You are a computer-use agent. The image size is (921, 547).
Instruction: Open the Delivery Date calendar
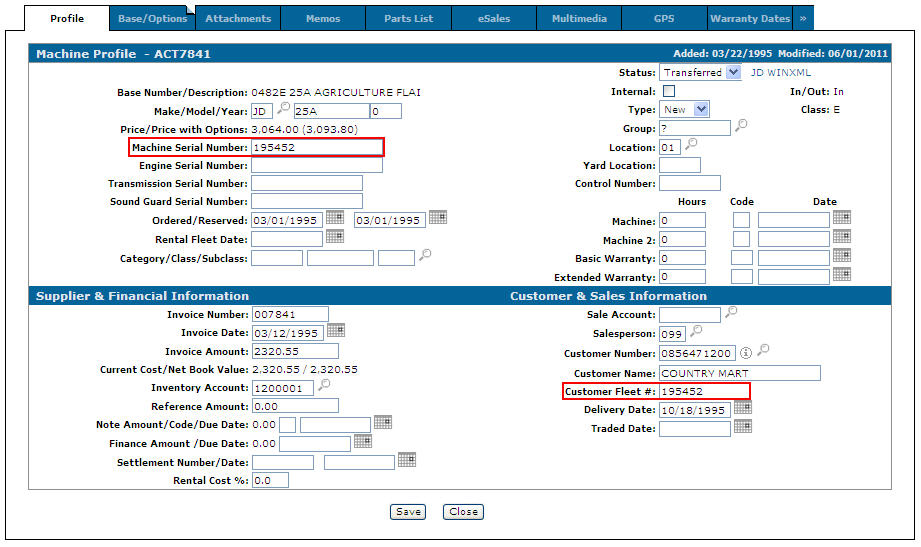point(743,407)
